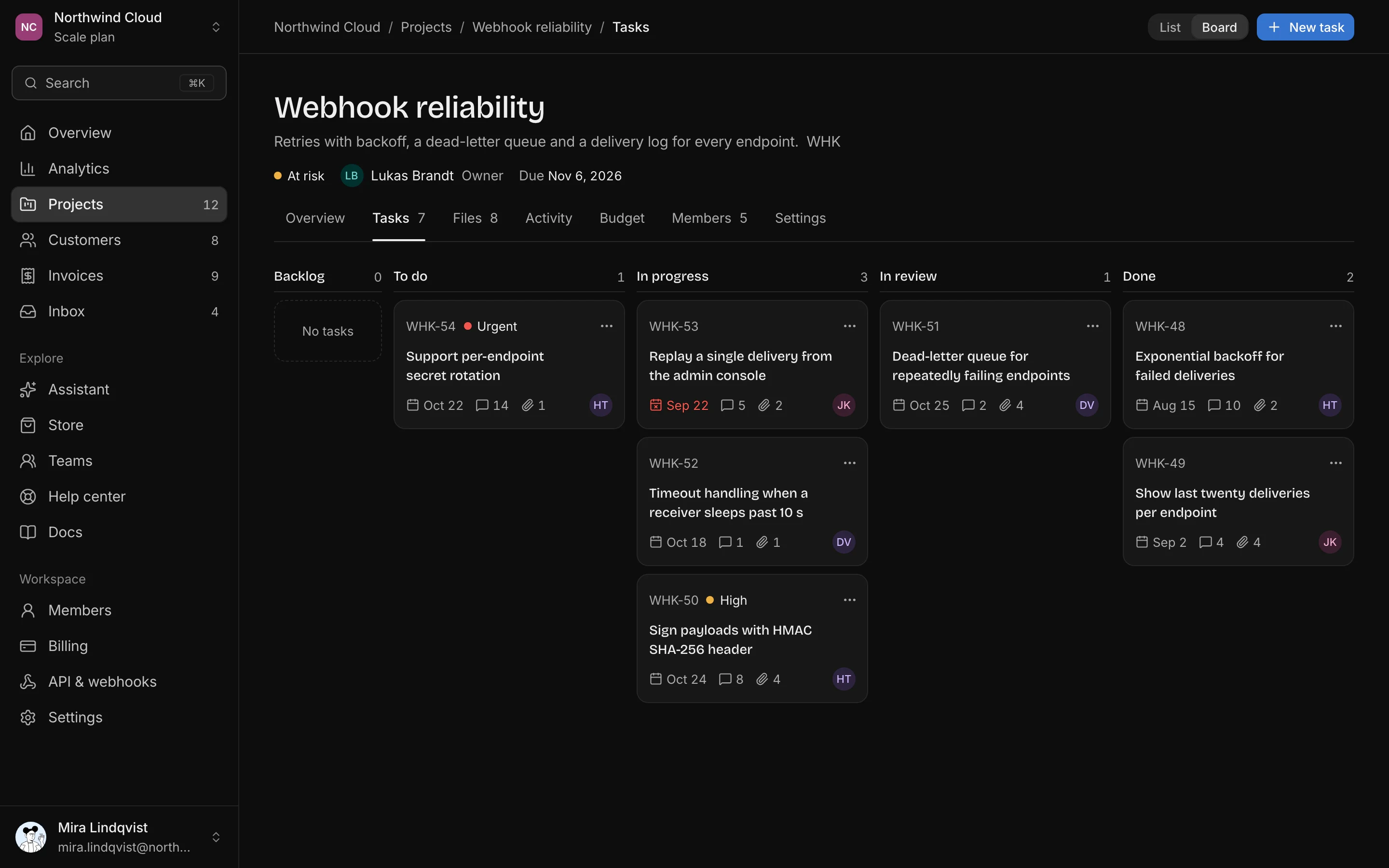
Task: Switch to Board view
Action: 1219,27
